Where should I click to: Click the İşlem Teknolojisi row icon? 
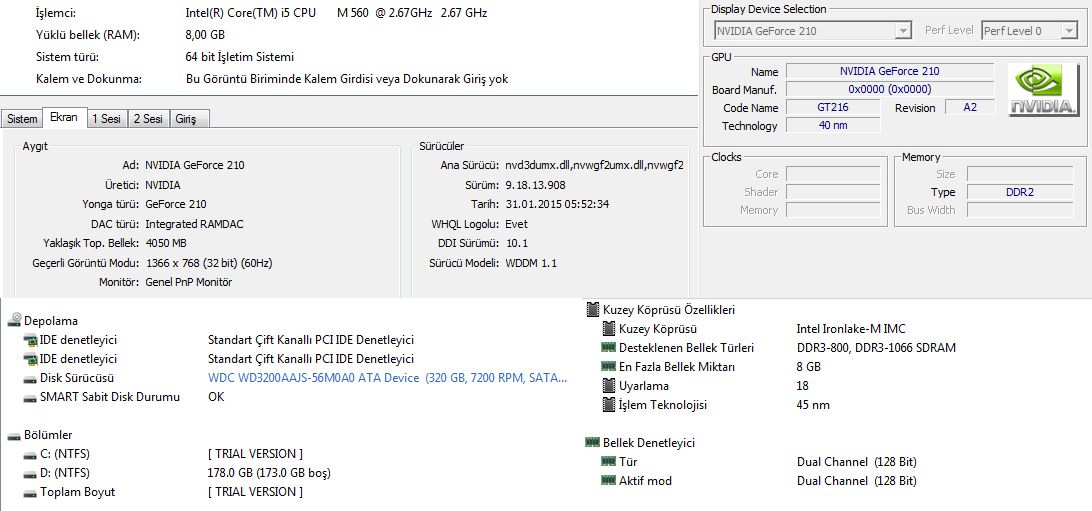pyautogui.click(x=609, y=405)
